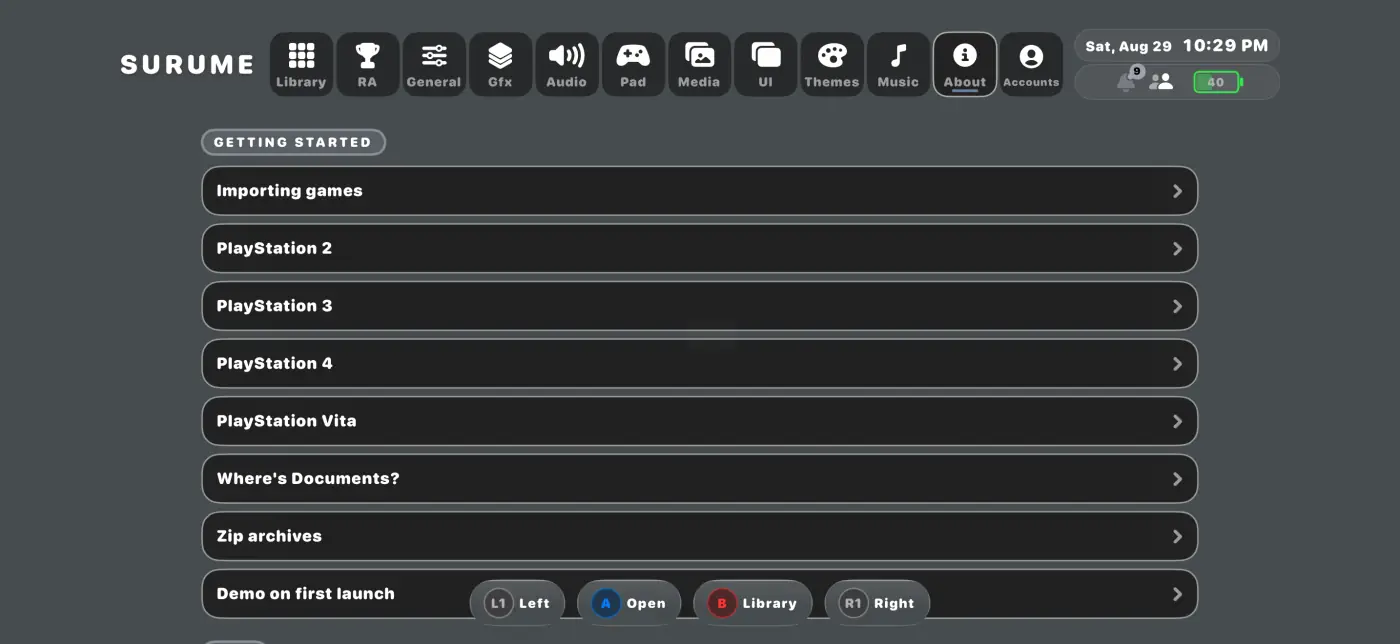Click the chevron on Importing games
This screenshot has height=644, width=1400.
pyautogui.click(x=1177, y=191)
